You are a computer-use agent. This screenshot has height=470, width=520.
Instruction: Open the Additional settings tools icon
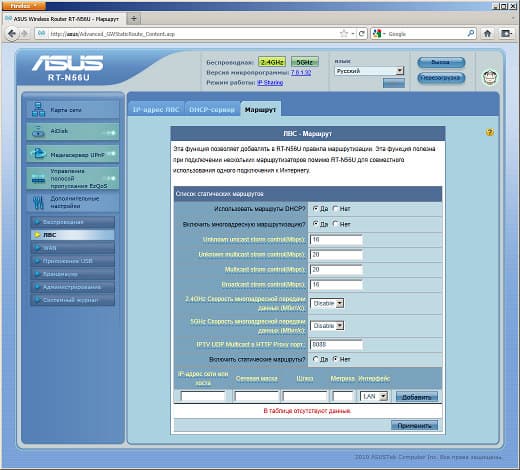coord(38,202)
